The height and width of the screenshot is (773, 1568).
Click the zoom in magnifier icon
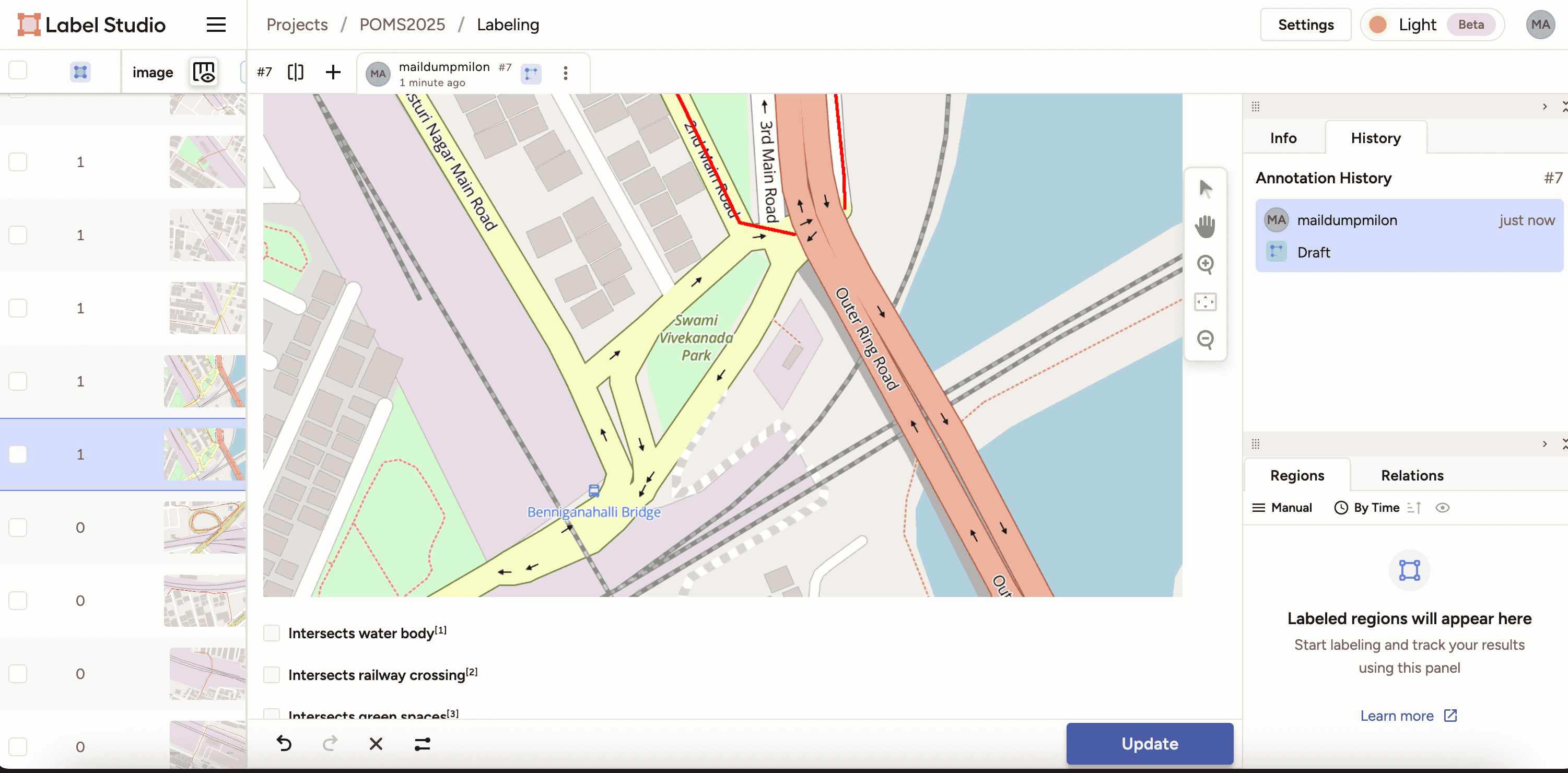tap(1204, 264)
